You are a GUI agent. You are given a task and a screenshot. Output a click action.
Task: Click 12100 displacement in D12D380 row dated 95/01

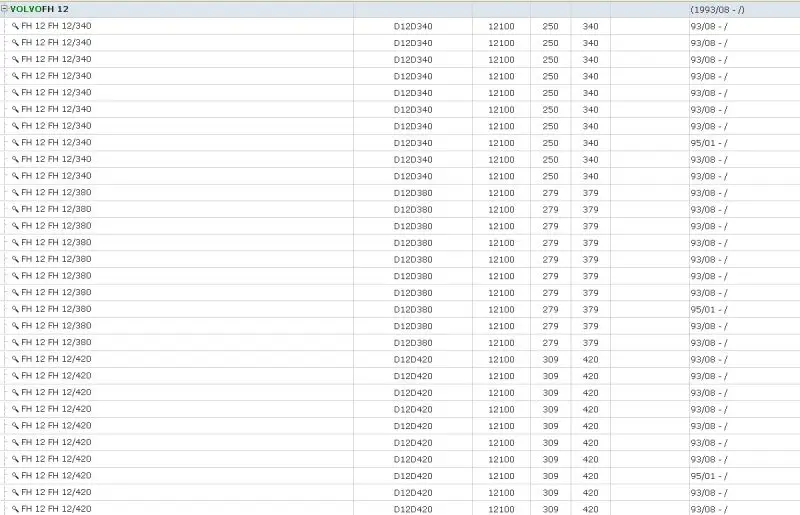point(501,310)
